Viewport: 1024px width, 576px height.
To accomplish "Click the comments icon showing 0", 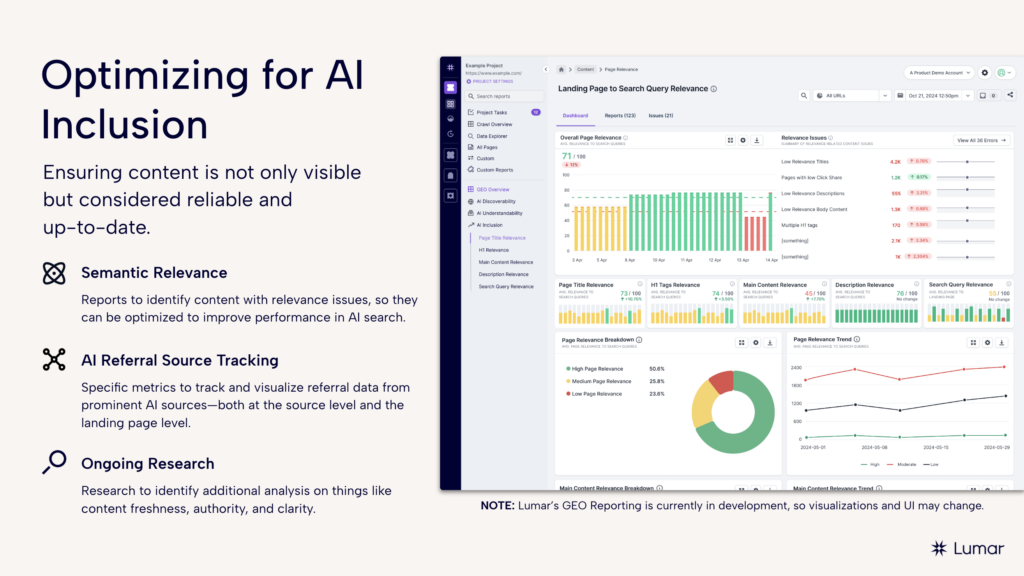I will click(987, 96).
